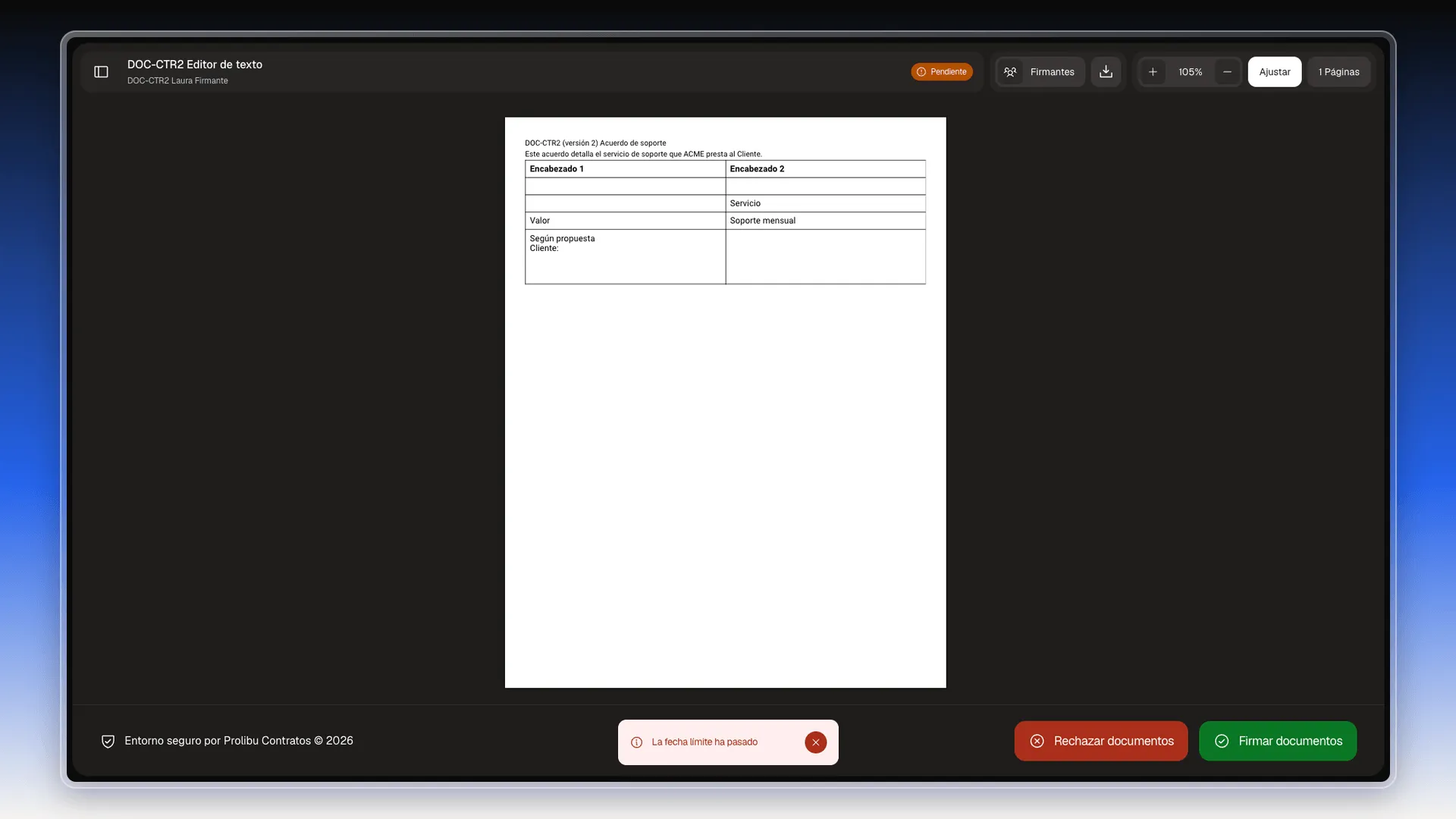The width and height of the screenshot is (1456, 819).
Task: Zoom out with the minus icon
Action: point(1227,72)
